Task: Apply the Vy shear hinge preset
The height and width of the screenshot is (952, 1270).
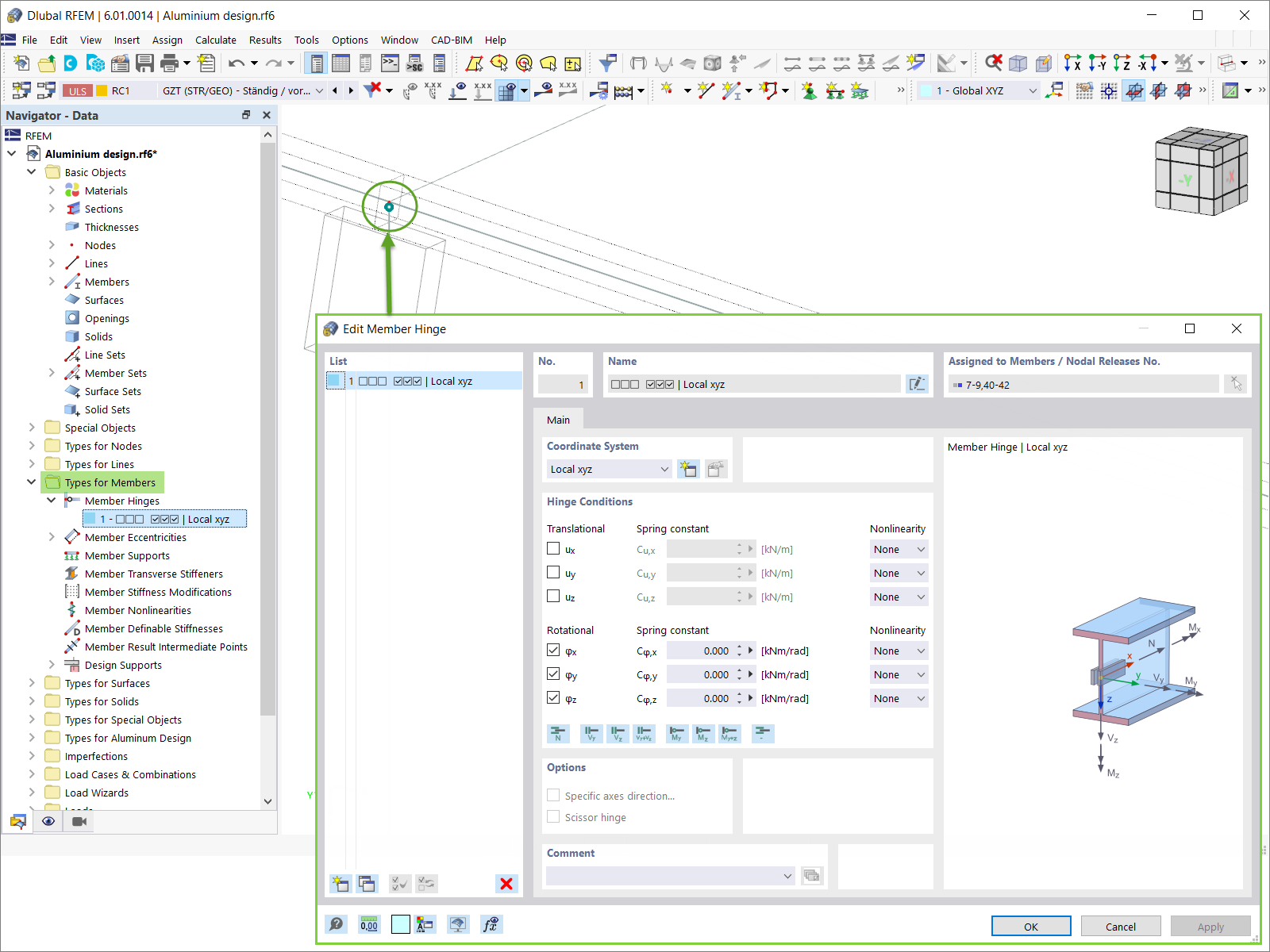Action: (x=591, y=734)
